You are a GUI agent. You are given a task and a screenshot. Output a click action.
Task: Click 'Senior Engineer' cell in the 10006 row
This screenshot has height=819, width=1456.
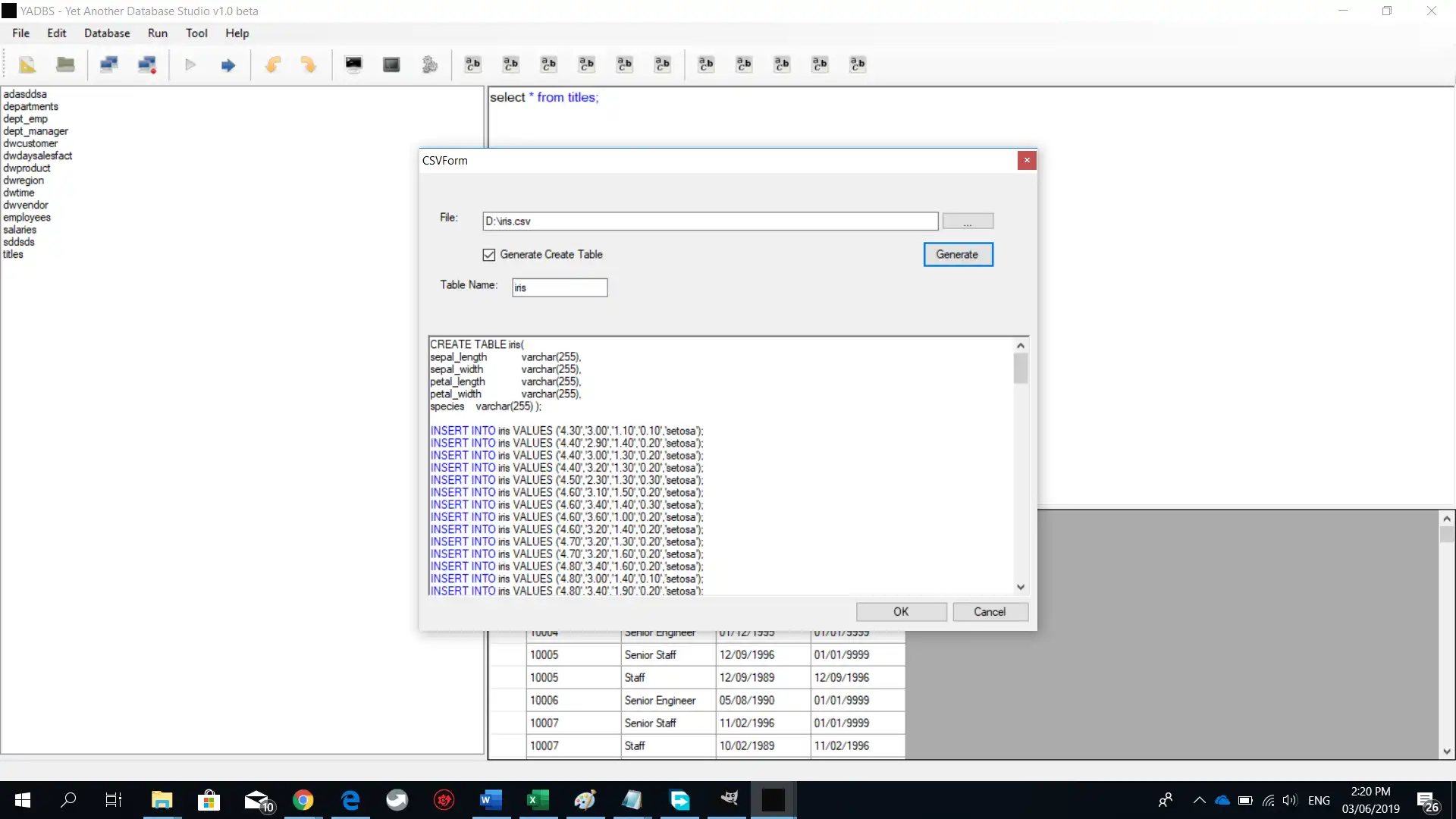click(668, 701)
